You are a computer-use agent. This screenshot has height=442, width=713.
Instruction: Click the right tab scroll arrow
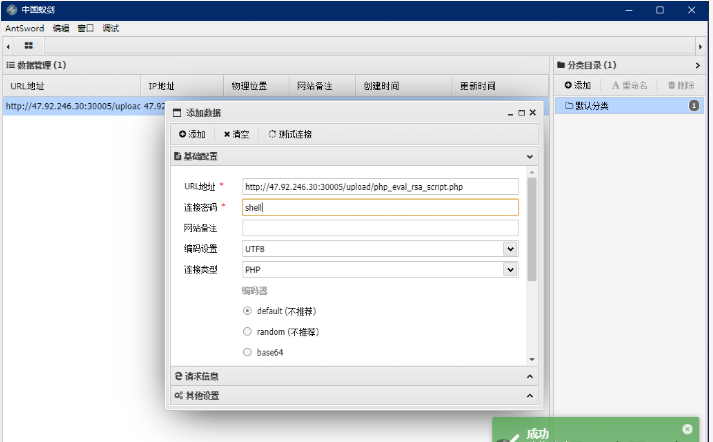[x=700, y=46]
